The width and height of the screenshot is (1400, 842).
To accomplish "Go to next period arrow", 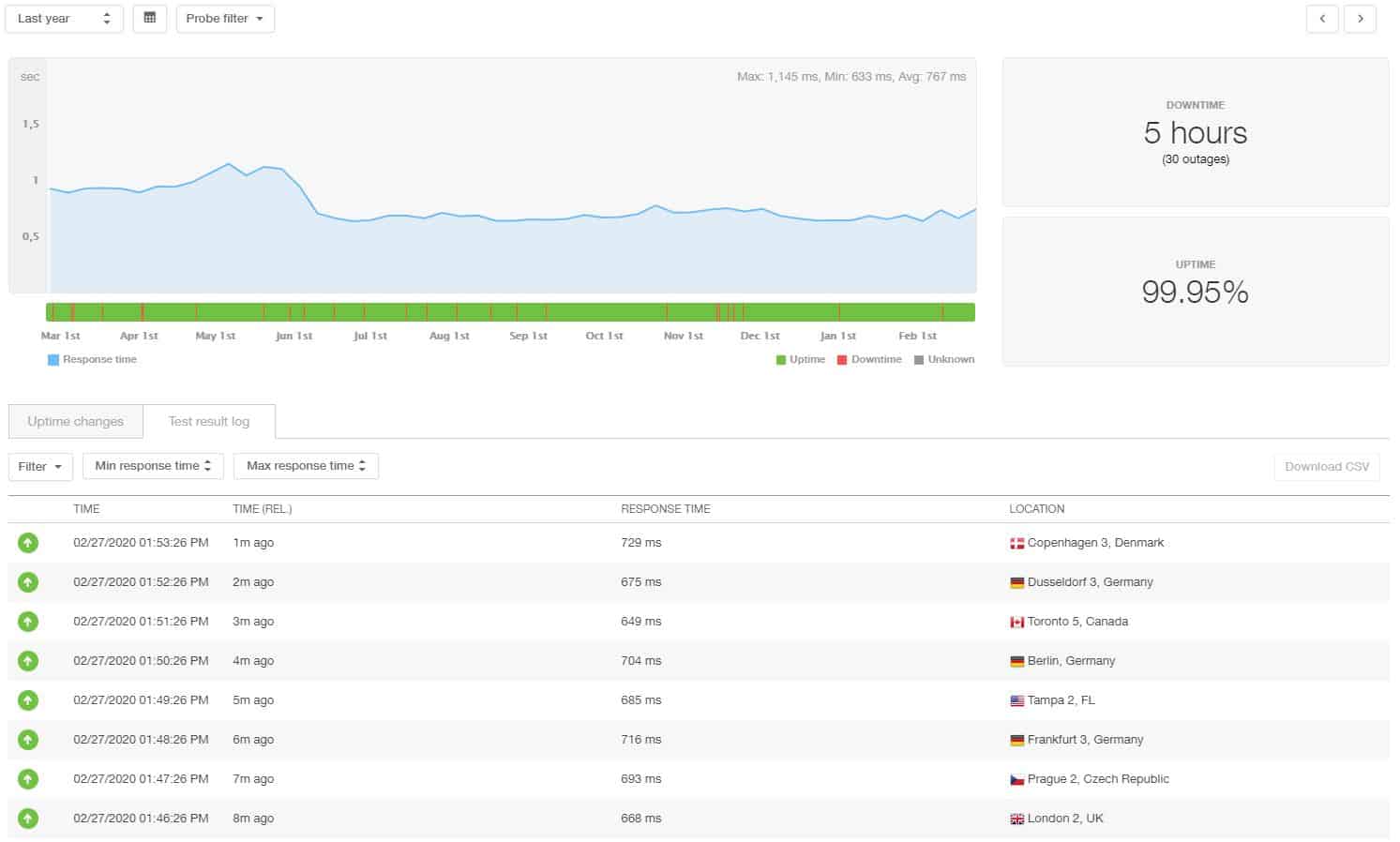I will pyautogui.click(x=1361, y=18).
